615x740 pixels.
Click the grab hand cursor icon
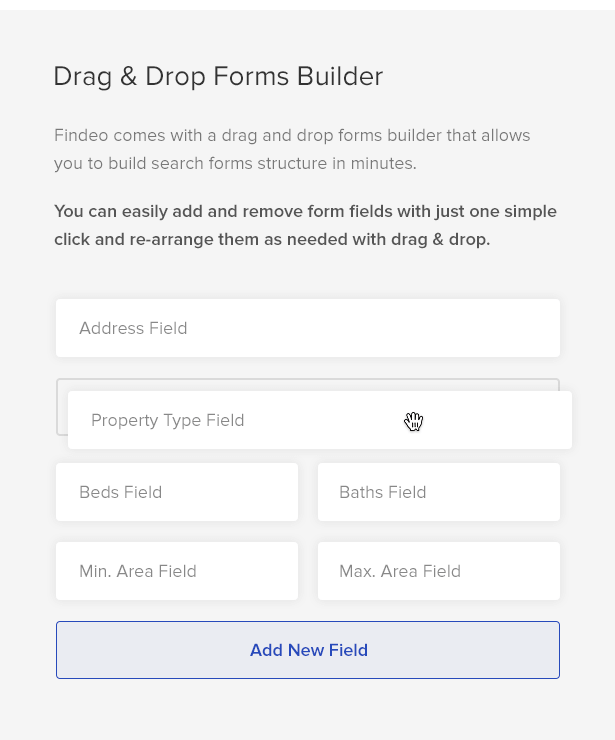pyautogui.click(x=413, y=421)
